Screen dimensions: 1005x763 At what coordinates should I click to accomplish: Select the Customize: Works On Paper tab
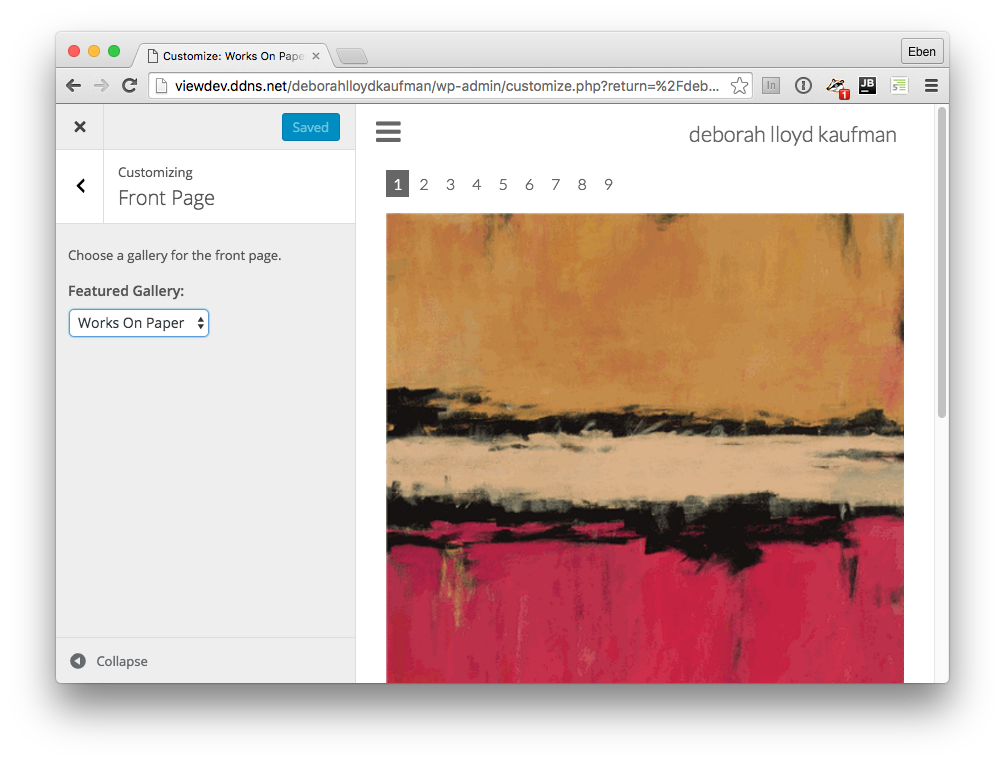click(x=230, y=56)
